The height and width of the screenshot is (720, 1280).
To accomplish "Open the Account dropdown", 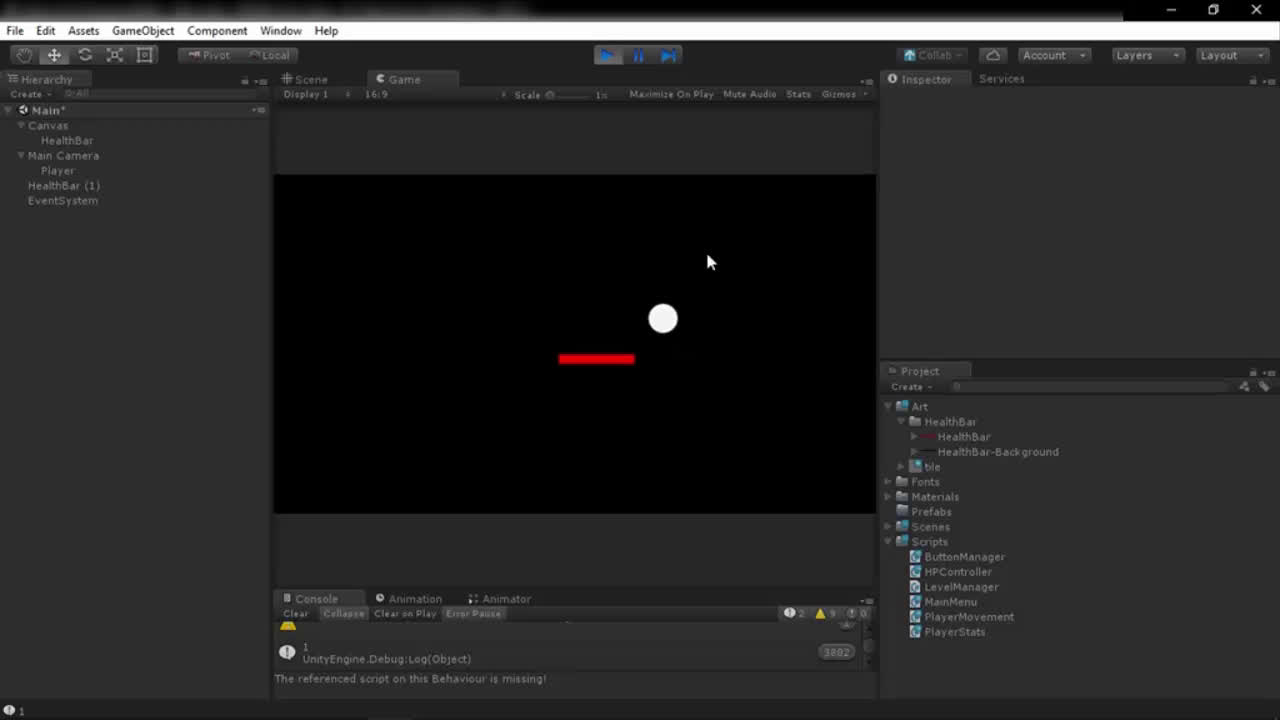I will pyautogui.click(x=1054, y=55).
